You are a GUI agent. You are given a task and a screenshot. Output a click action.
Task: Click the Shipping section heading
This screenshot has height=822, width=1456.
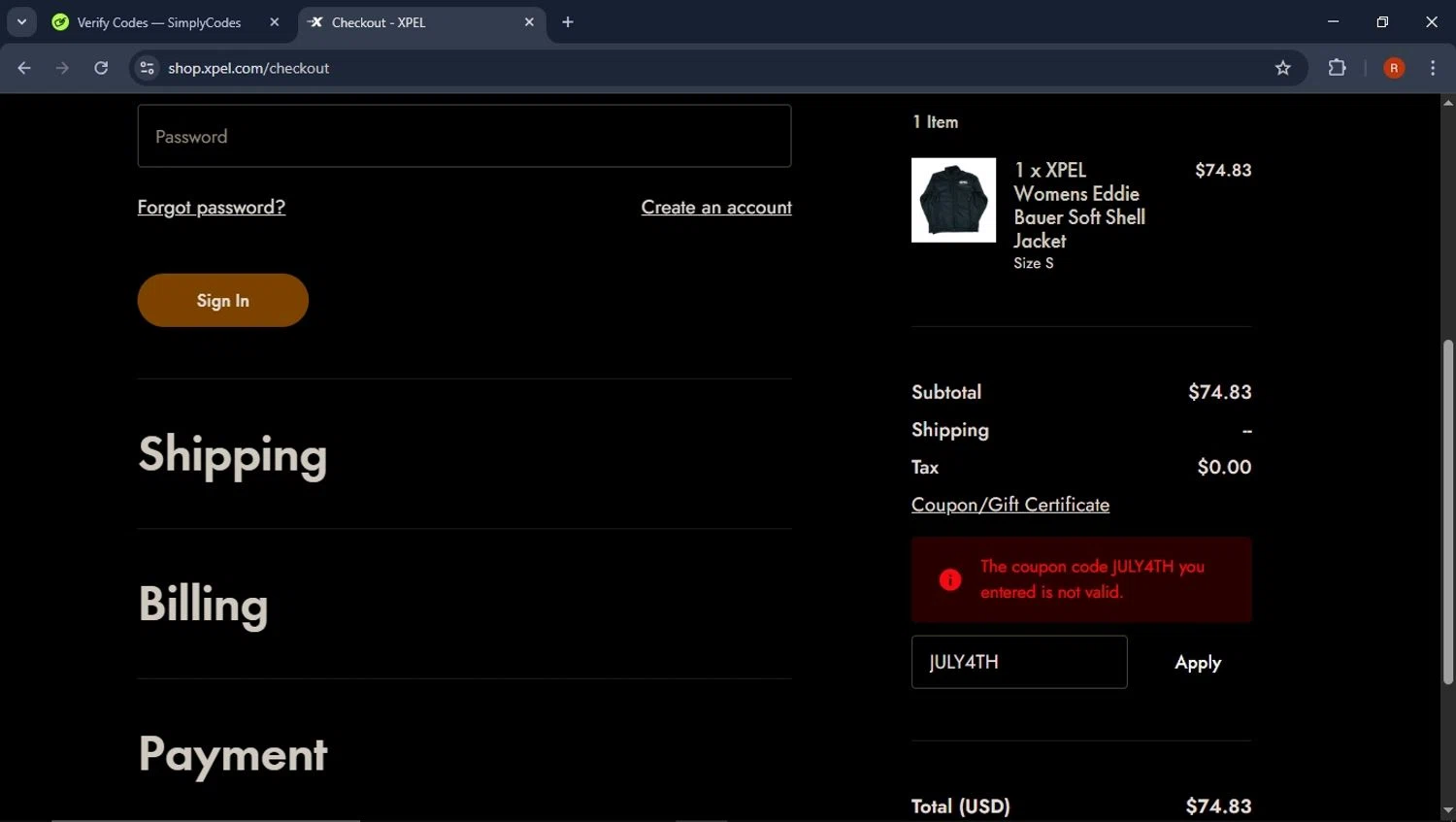click(233, 454)
